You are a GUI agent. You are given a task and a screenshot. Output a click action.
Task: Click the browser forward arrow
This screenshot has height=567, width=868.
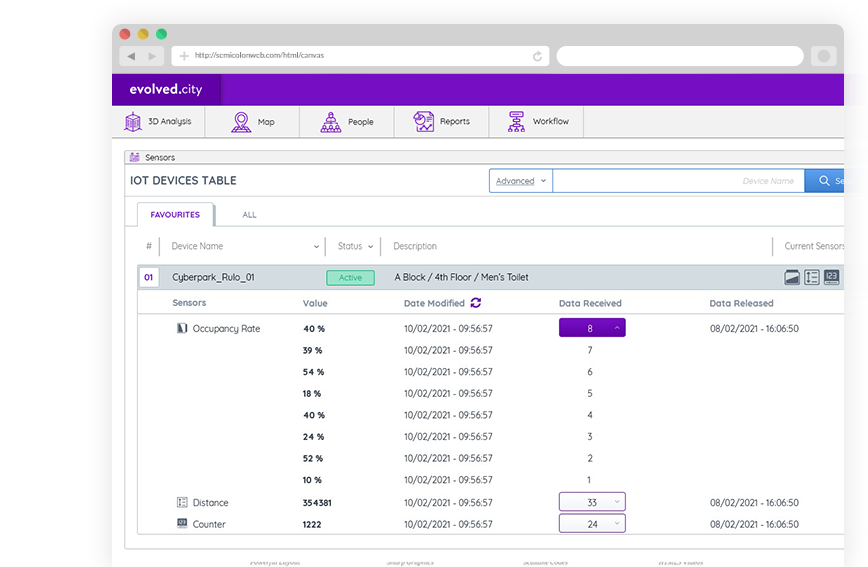tap(152, 56)
